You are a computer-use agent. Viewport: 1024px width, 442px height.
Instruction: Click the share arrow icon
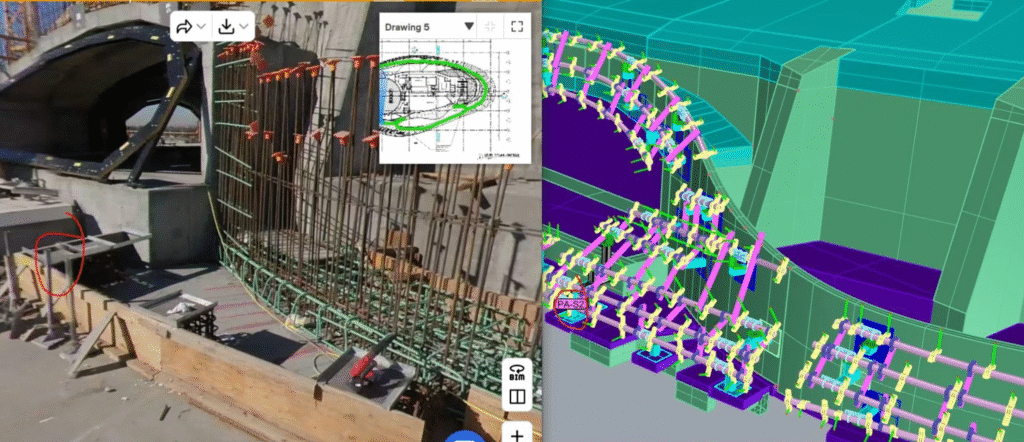click(x=184, y=26)
